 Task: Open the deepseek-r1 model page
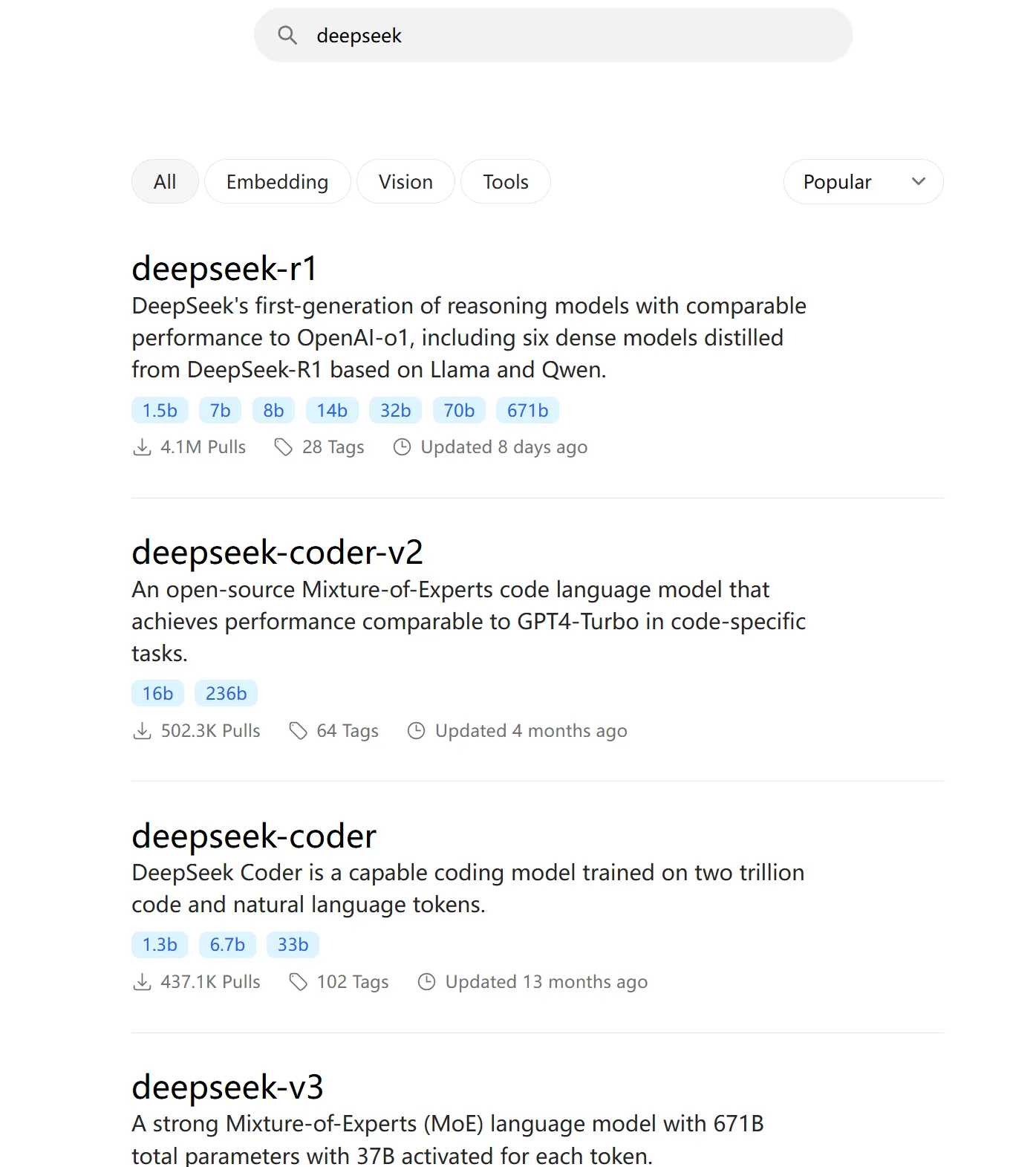(224, 268)
